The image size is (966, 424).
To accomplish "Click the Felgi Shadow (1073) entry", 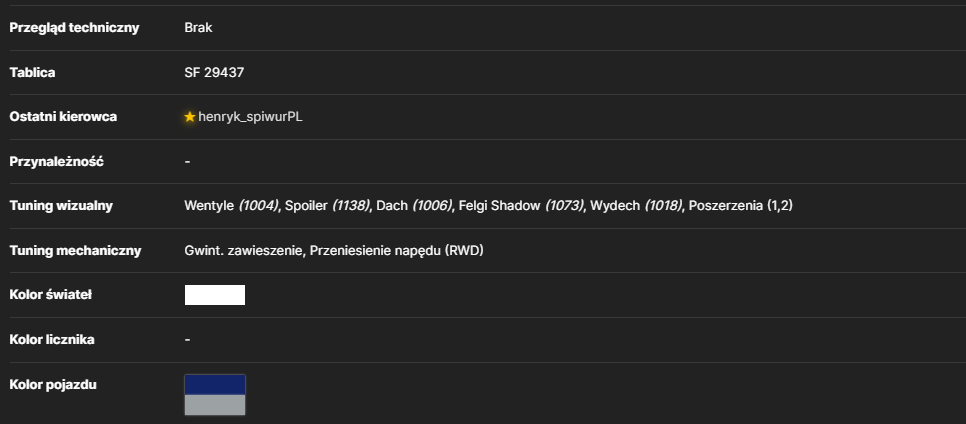I will [x=521, y=206].
